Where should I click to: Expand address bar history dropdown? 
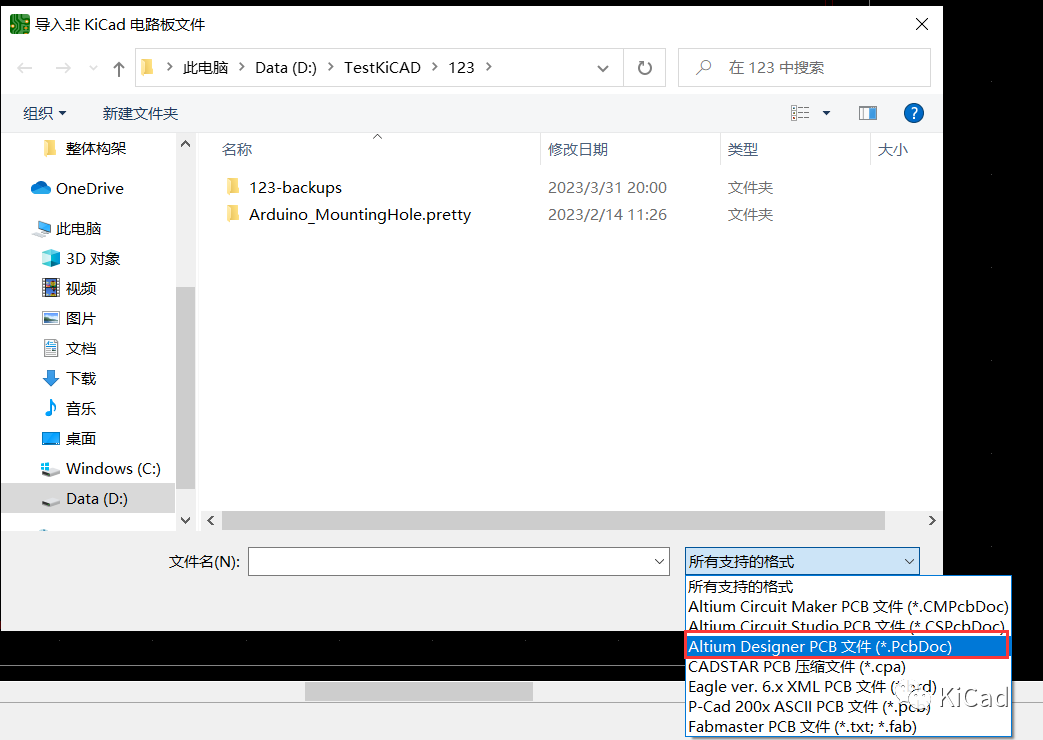tap(603, 68)
